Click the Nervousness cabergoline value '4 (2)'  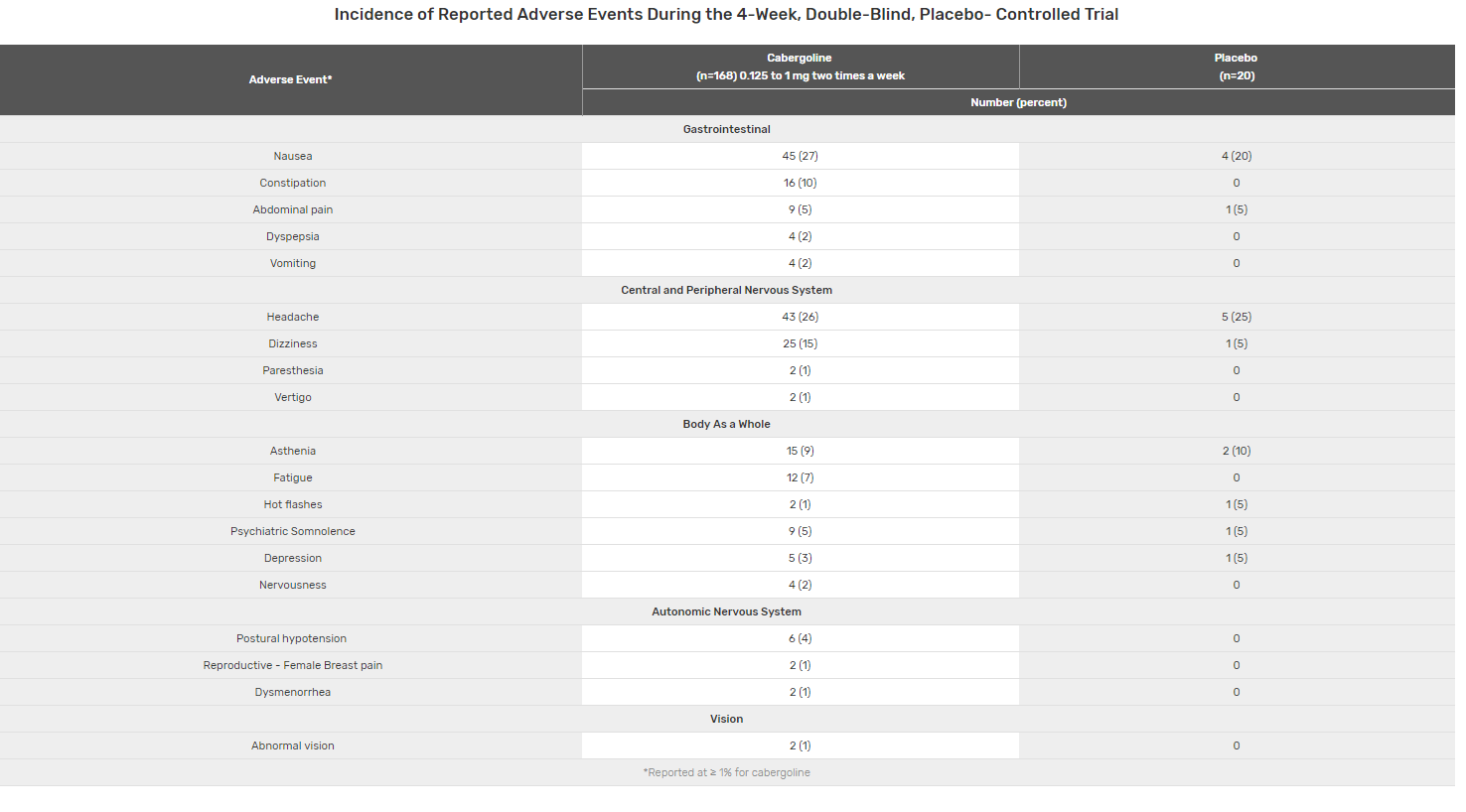pyautogui.click(x=801, y=585)
